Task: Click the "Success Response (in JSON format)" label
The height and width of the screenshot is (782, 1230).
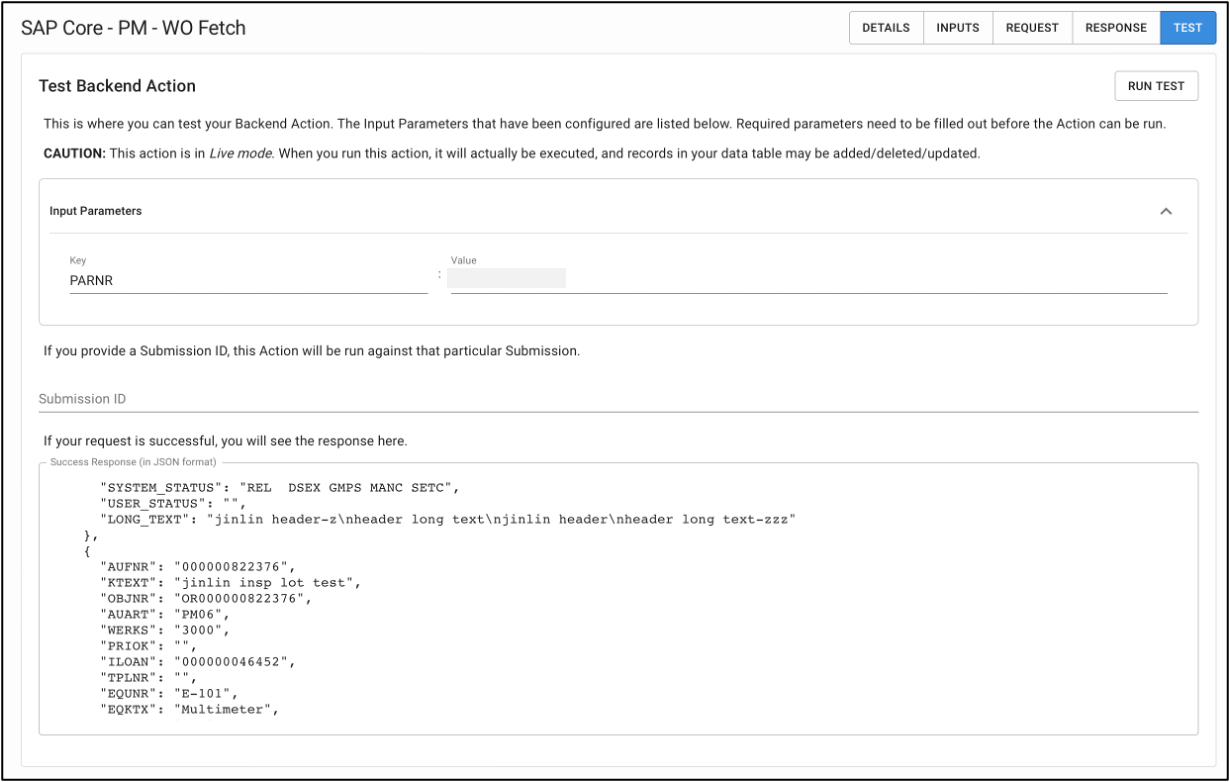Action: (133, 462)
